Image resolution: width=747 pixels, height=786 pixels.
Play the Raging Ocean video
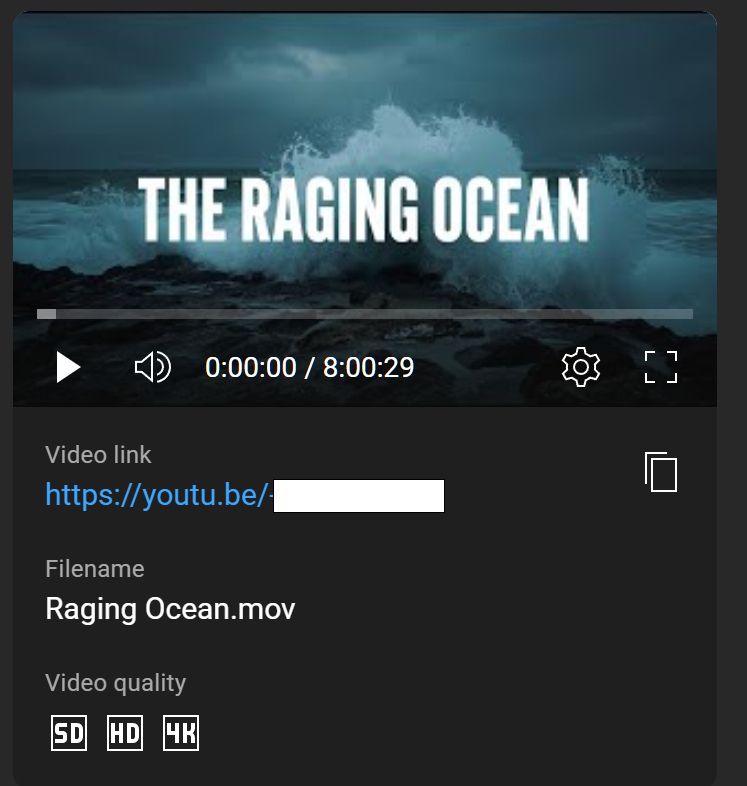tap(68, 367)
